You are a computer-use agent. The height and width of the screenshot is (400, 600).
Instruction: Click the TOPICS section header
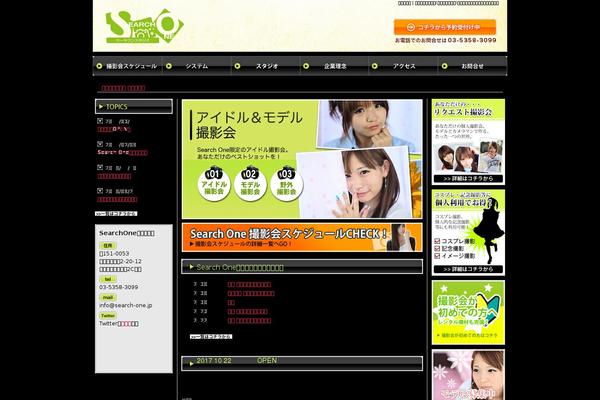pyautogui.click(x=134, y=106)
